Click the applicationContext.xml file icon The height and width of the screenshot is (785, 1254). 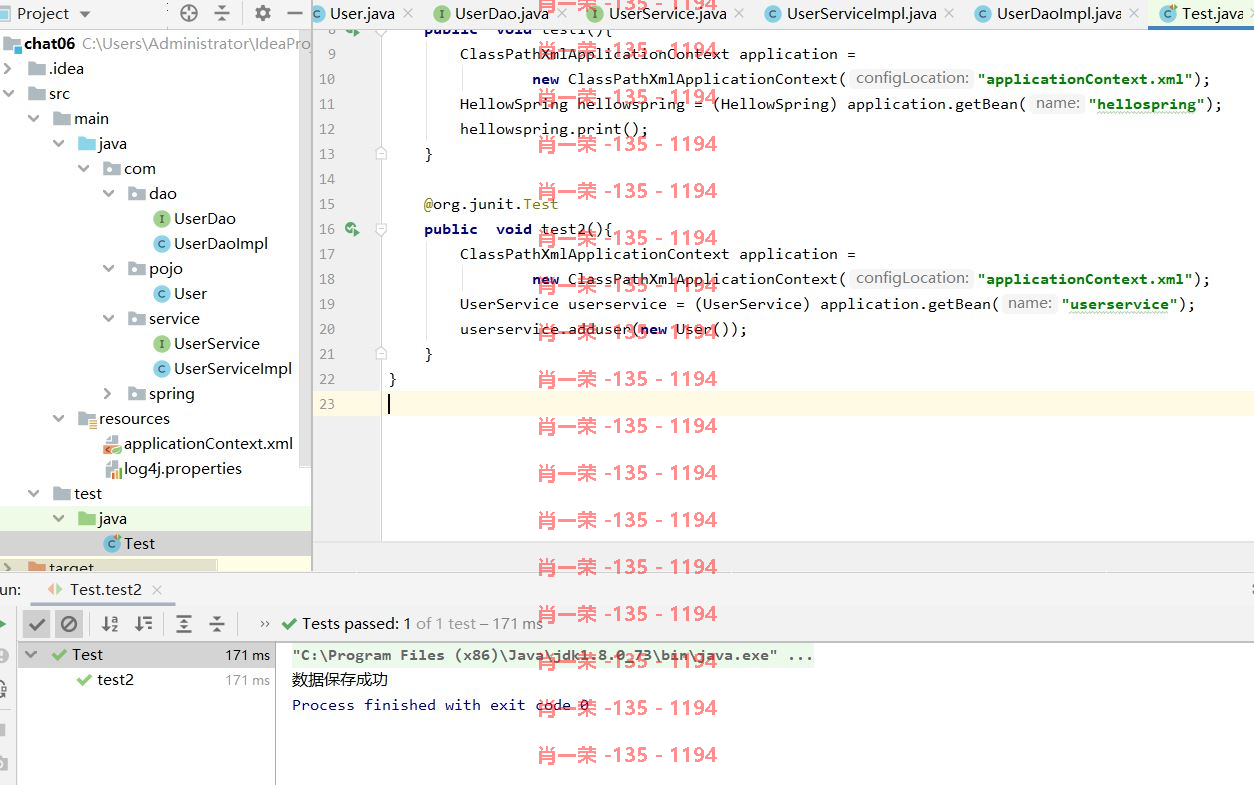tap(112, 444)
